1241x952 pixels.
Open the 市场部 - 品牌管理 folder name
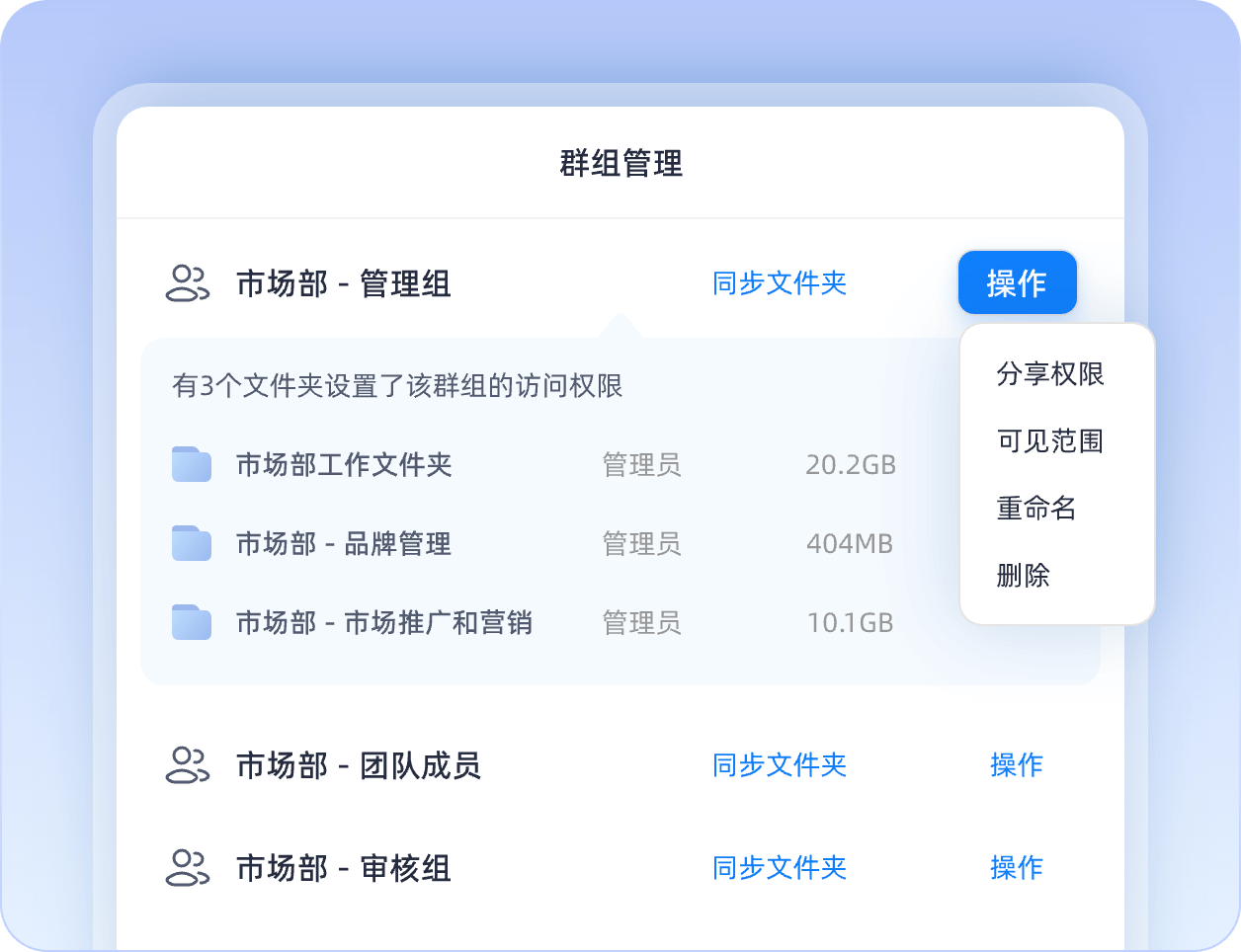[344, 544]
